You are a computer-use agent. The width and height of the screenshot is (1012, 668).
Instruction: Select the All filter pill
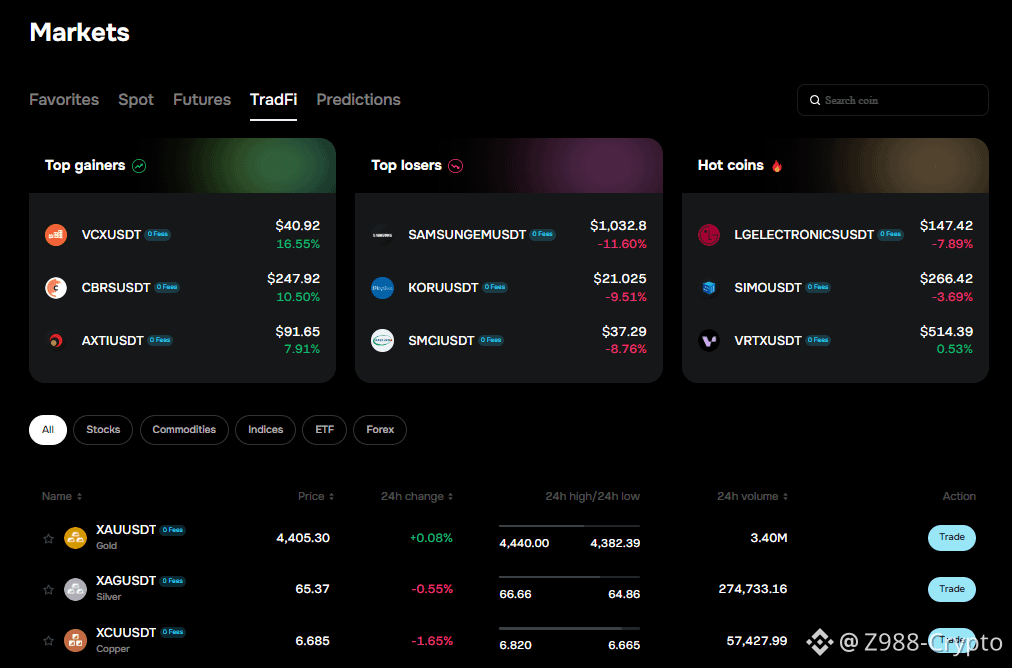(48, 430)
